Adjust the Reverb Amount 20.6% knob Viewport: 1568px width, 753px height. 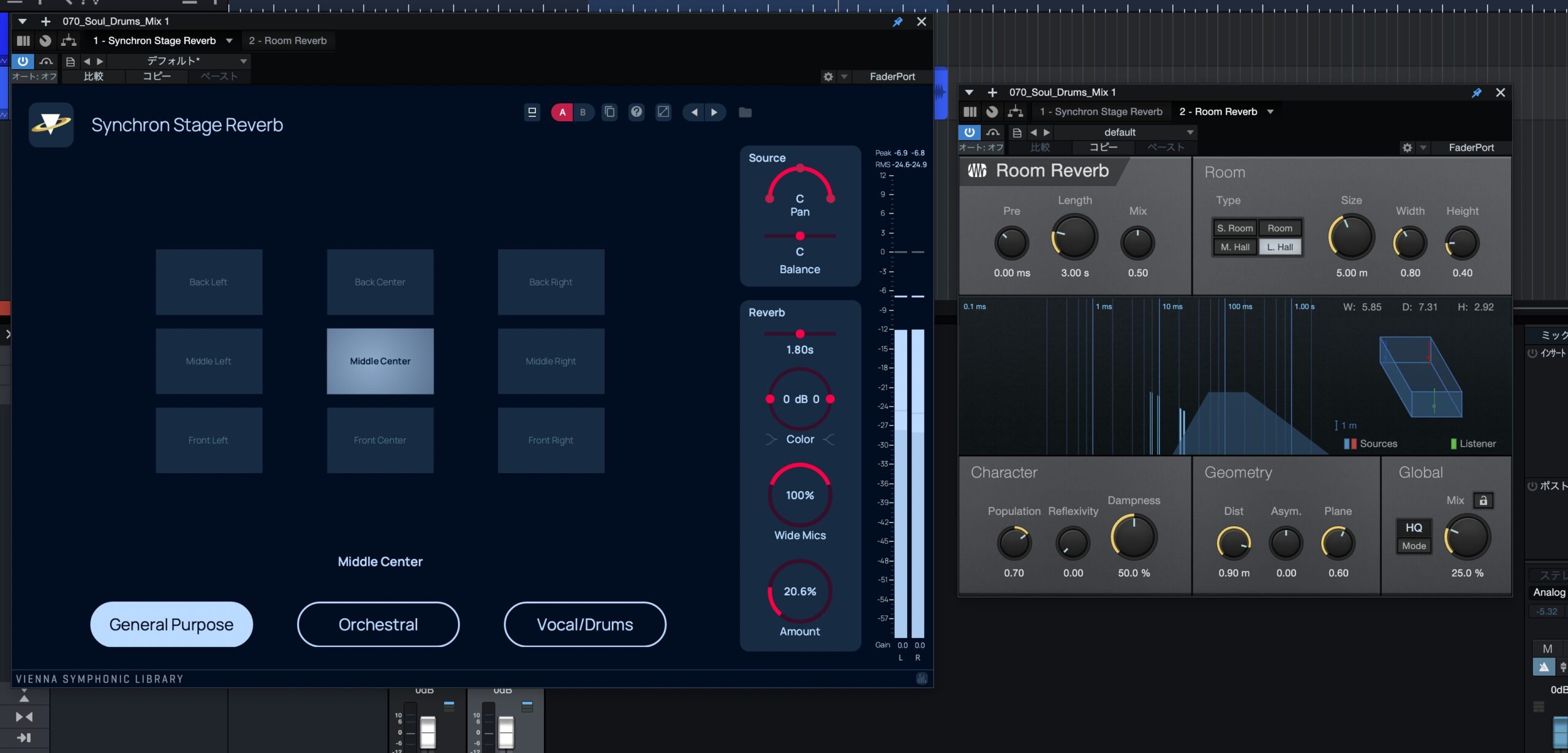(800, 591)
